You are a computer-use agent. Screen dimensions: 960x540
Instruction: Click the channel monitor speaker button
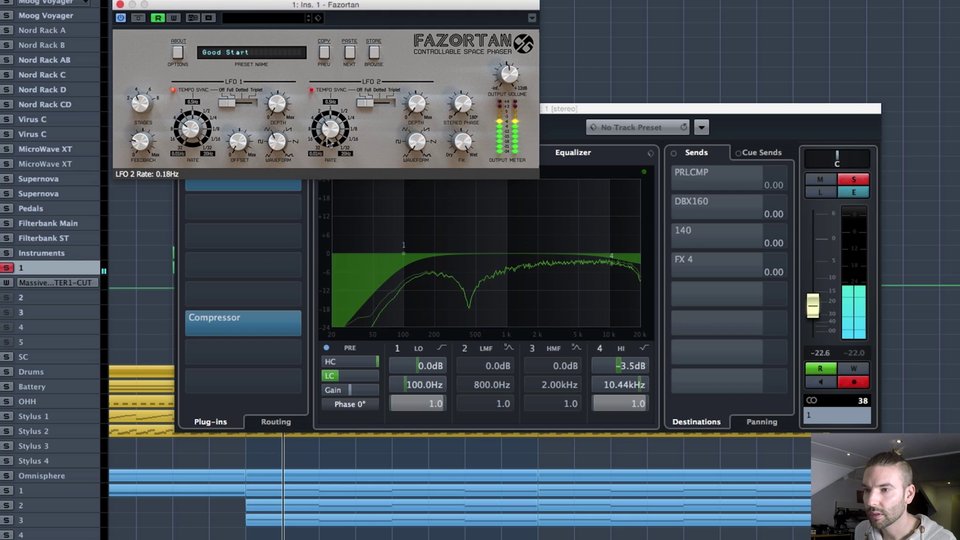tap(820, 381)
